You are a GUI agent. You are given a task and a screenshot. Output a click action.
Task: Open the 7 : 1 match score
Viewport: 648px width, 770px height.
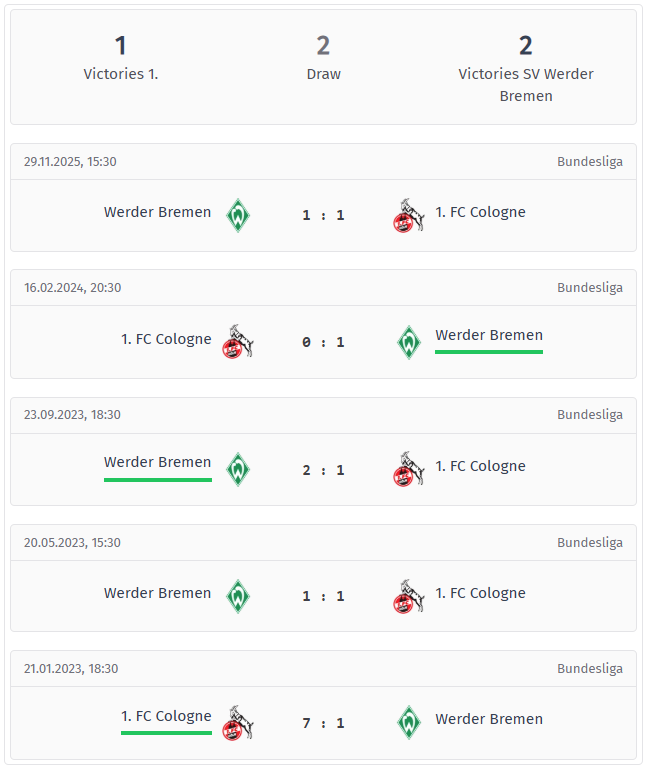323,723
